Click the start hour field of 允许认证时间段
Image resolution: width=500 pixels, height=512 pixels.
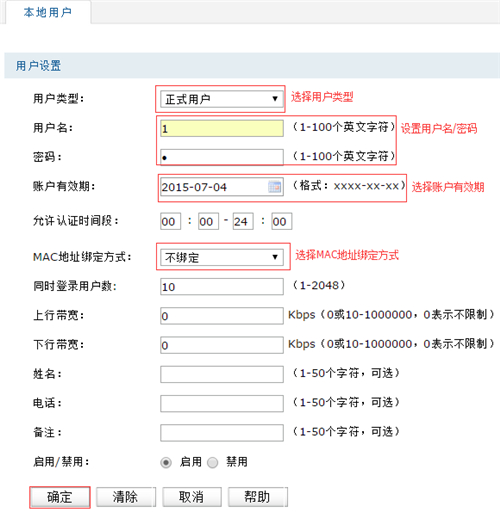(x=170, y=221)
